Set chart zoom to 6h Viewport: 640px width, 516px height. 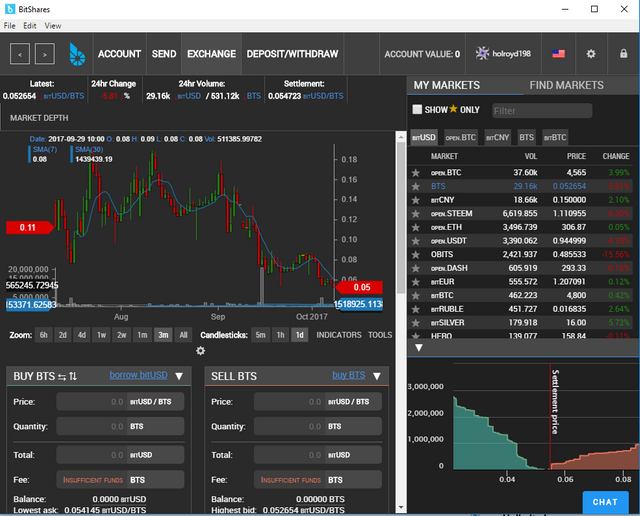tap(43, 335)
